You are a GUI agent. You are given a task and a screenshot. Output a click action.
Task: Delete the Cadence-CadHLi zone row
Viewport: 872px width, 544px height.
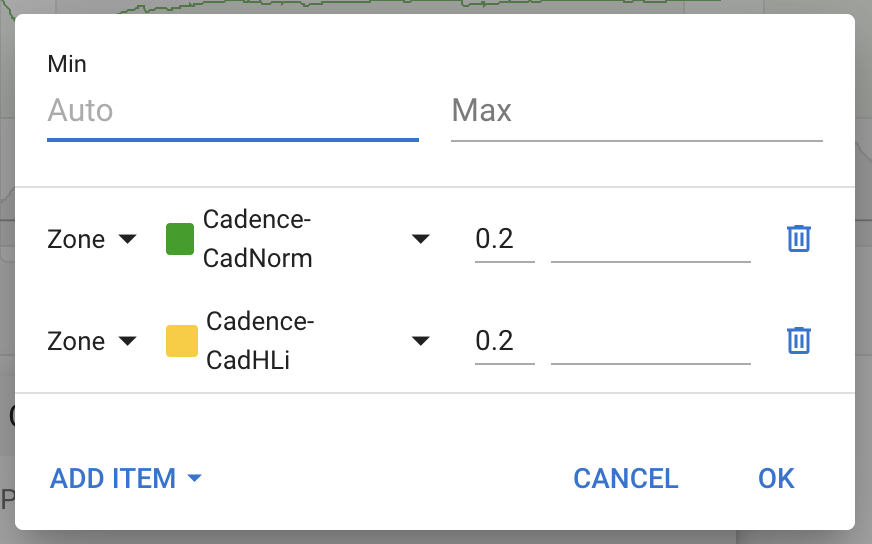click(798, 341)
